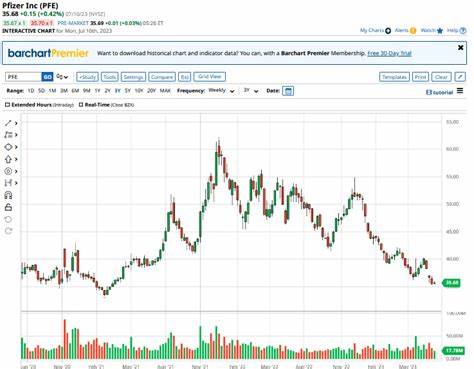Open chart Settings button
Viewport: 474px width, 369px height.
click(133, 77)
